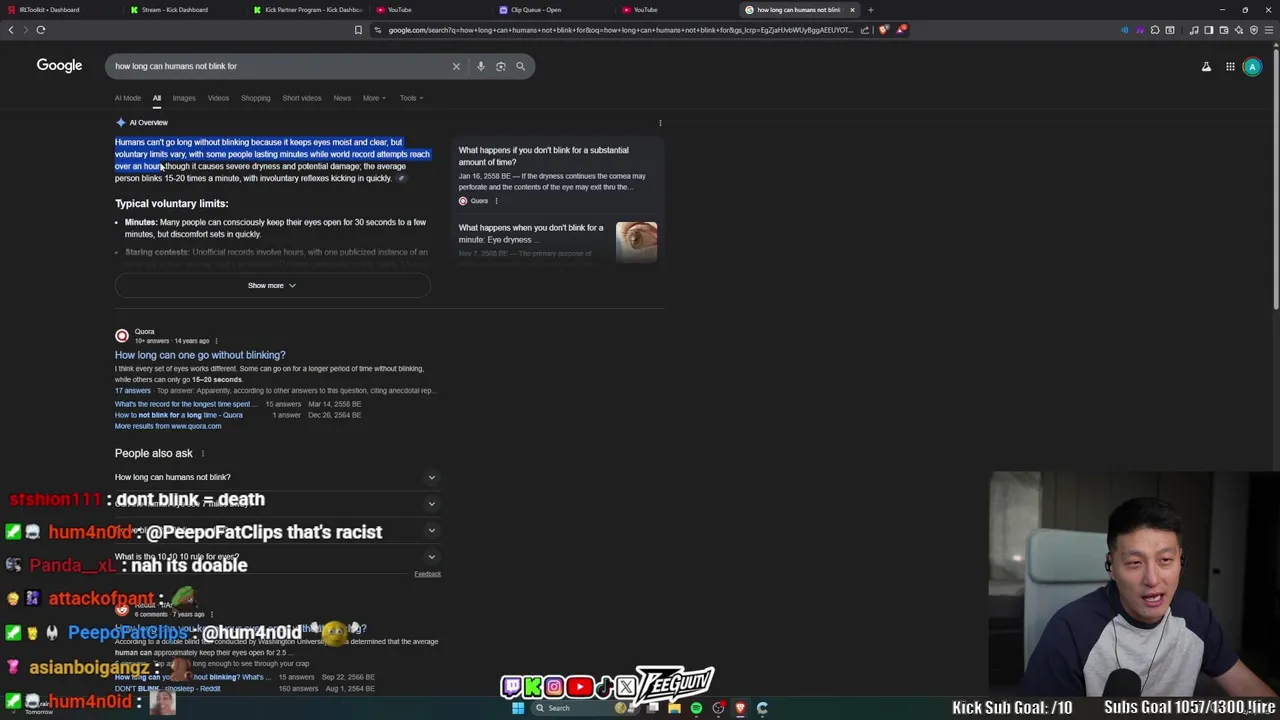Reload the Google search page
The image size is (1280, 720).
pyautogui.click(x=41, y=30)
